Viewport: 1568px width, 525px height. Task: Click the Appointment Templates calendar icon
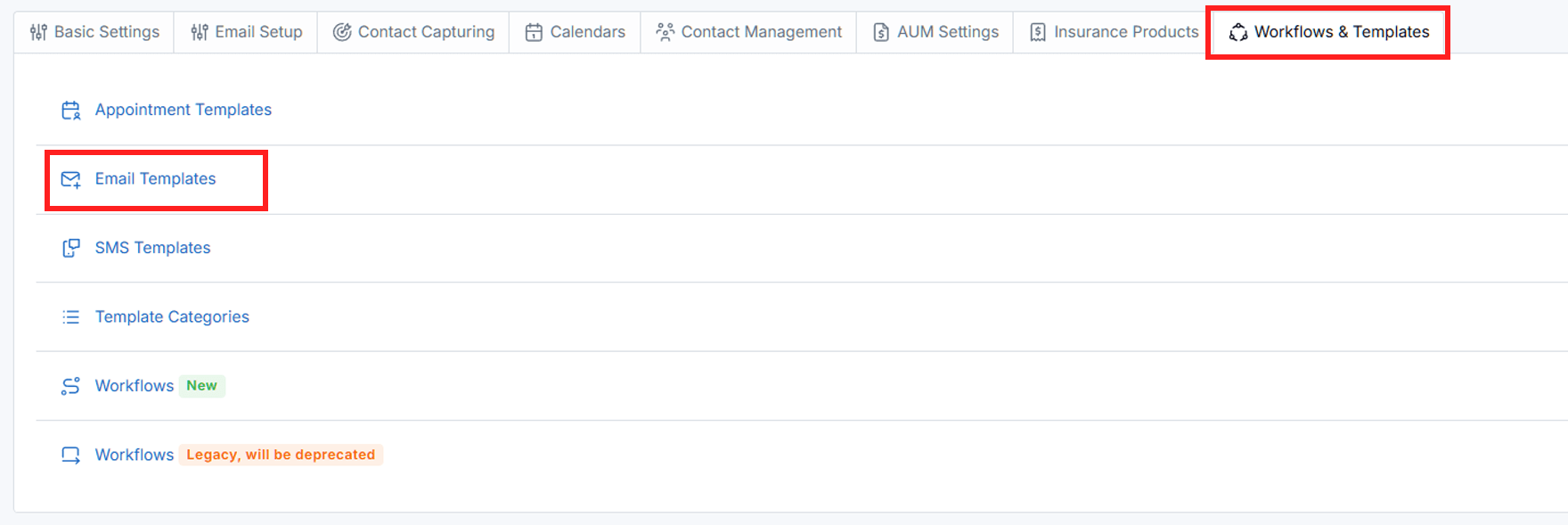pos(70,110)
